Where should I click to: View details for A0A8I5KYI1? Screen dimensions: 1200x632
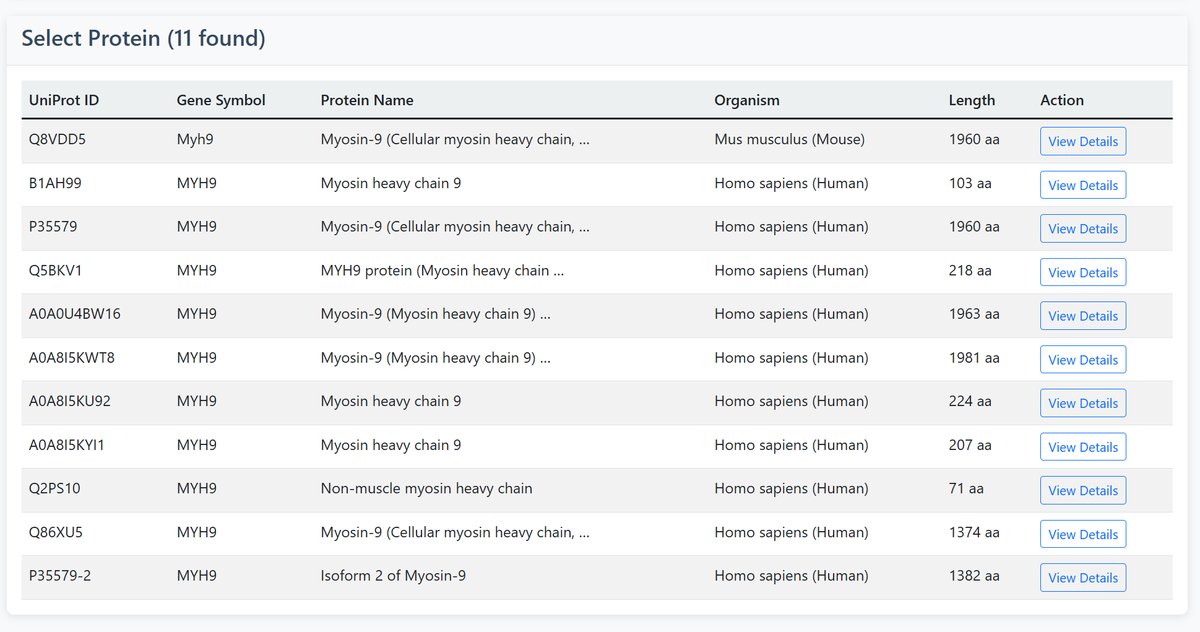point(1083,447)
